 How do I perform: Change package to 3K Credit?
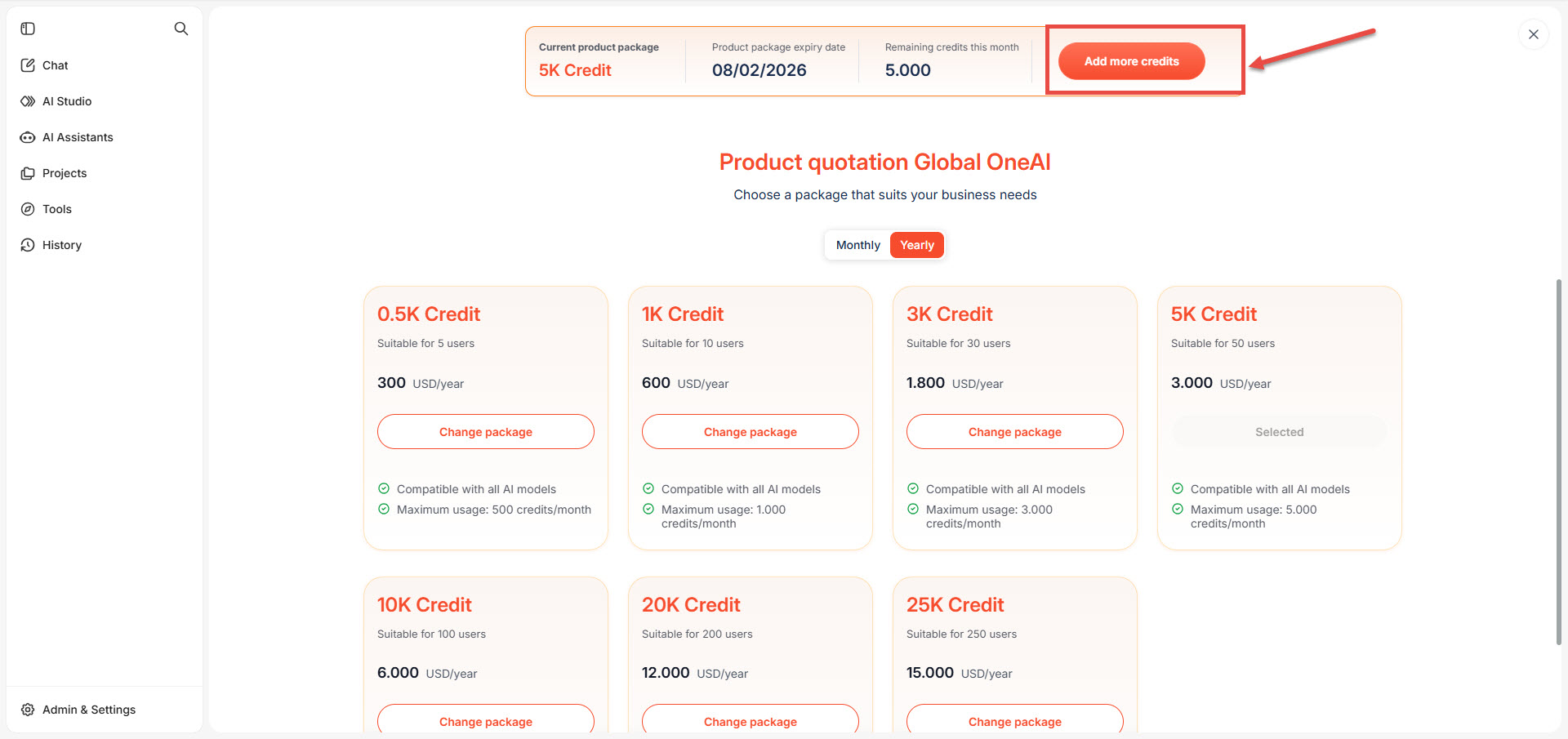coord(1015,432)
